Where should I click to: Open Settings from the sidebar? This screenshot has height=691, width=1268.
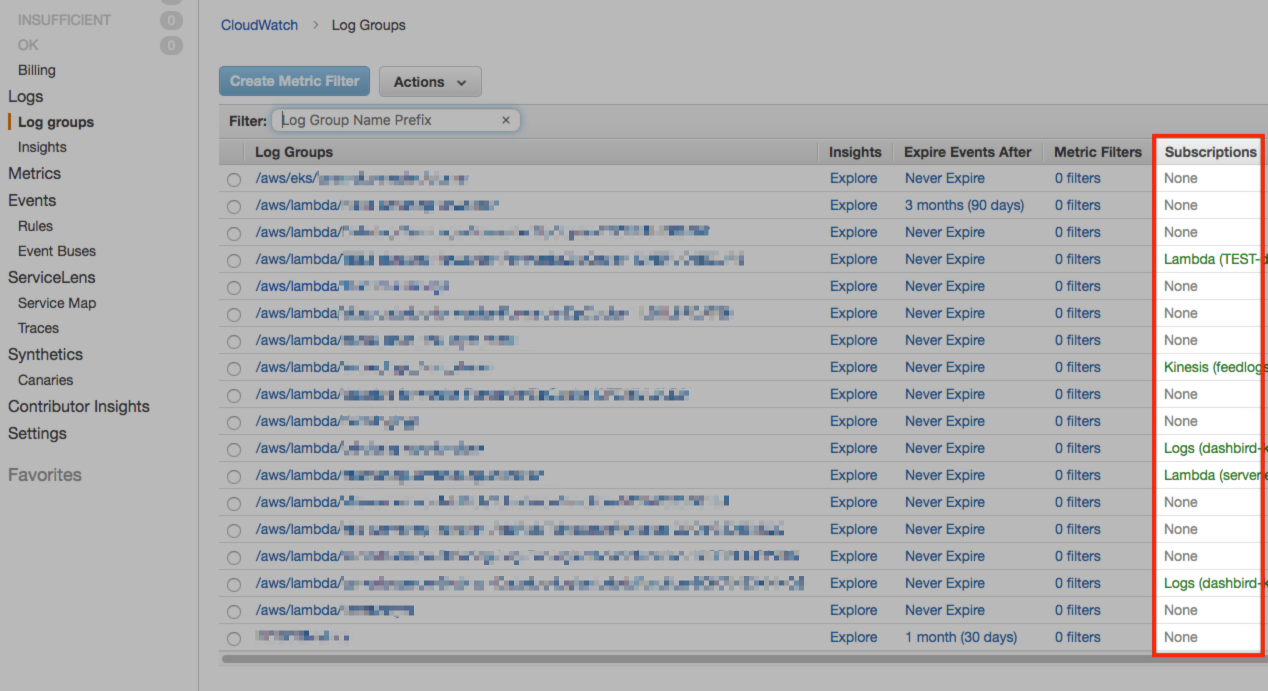tap(37, 433)
